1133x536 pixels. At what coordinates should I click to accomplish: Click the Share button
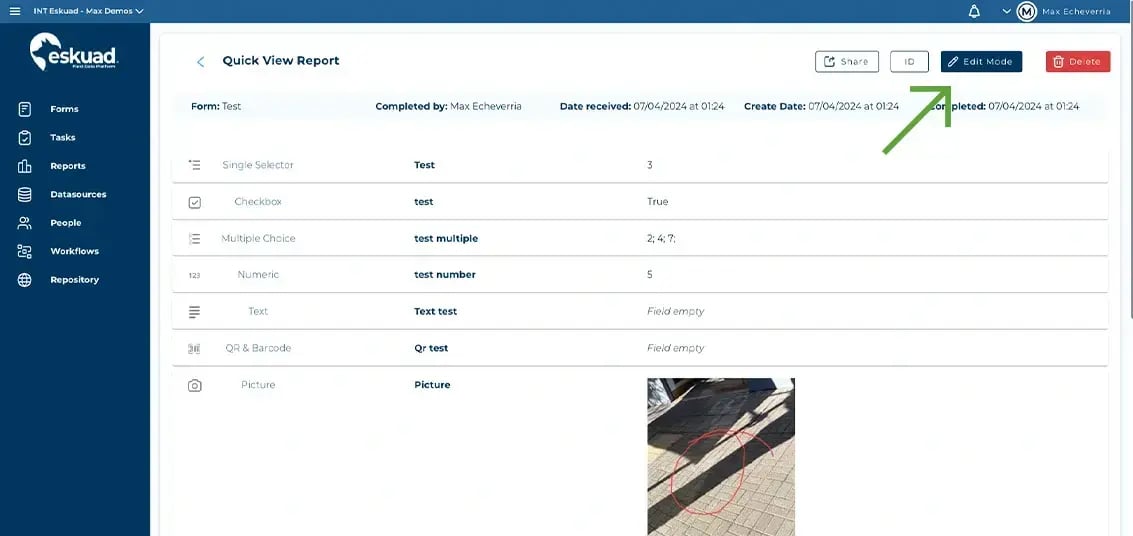click(x=846, y=62)
